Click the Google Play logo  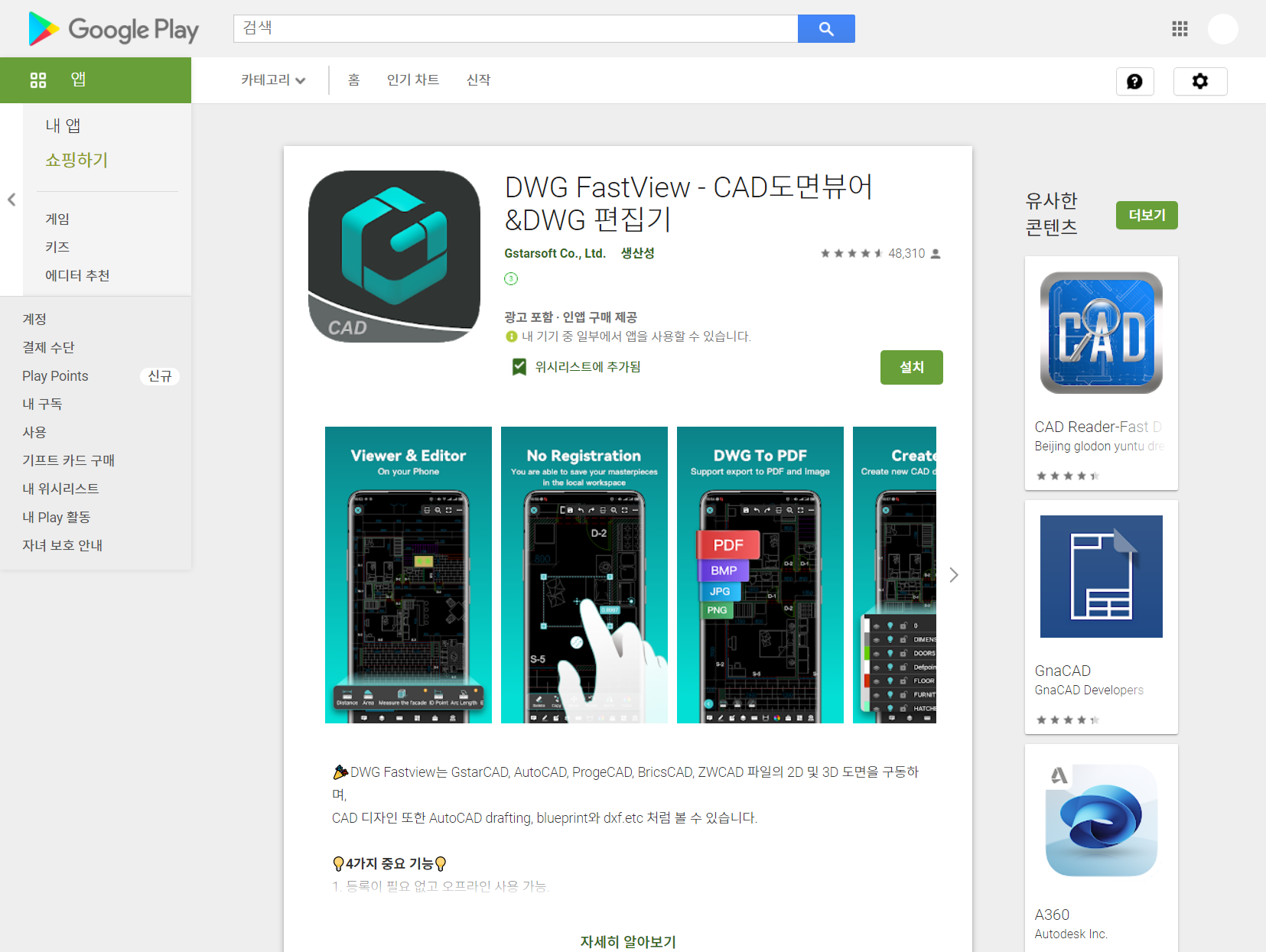click(113, 29)
